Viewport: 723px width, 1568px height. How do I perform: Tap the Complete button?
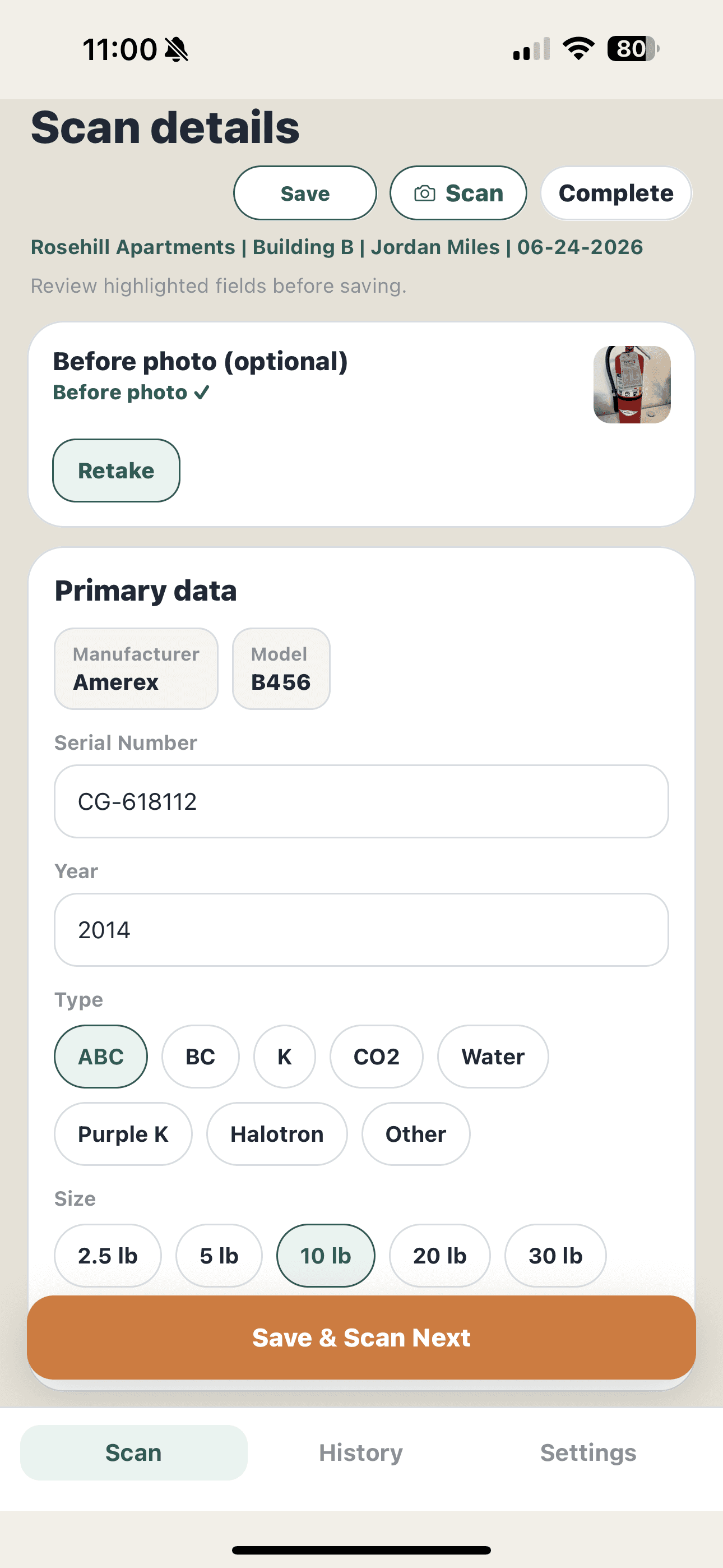click(616, 193)
